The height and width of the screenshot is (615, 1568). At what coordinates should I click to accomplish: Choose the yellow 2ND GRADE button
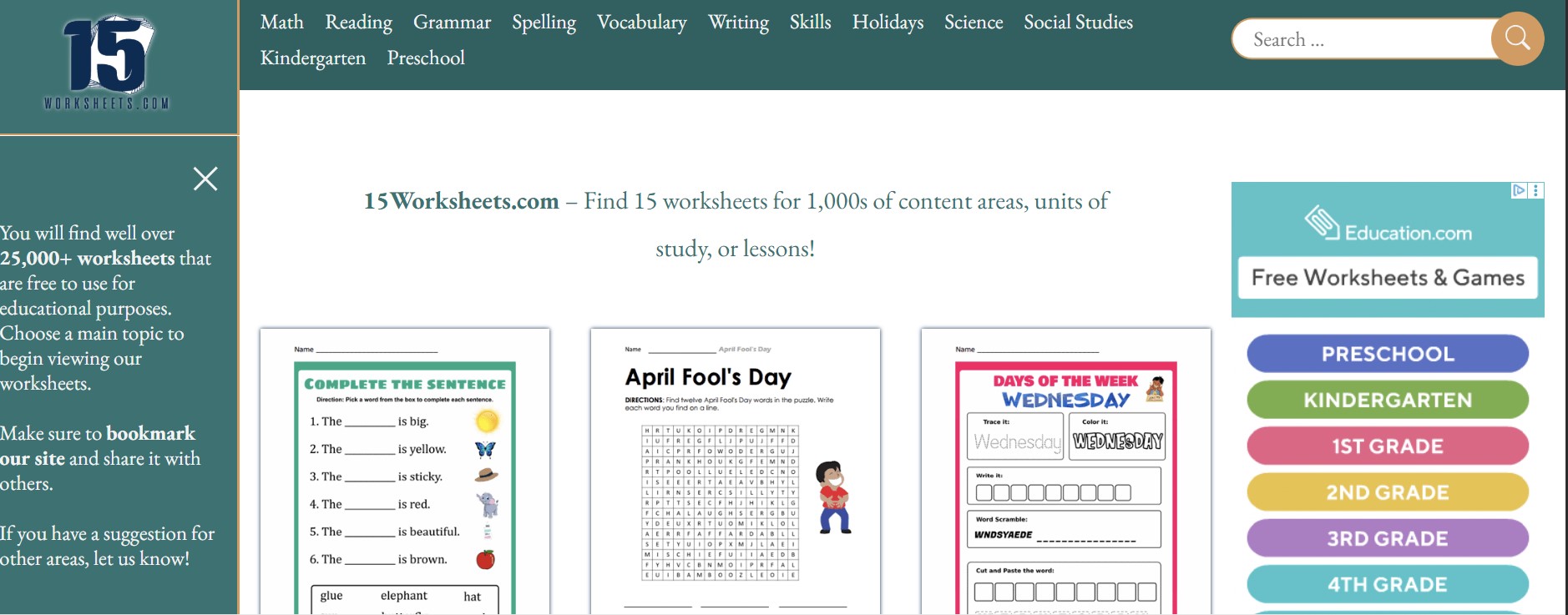coord(1387,492)
